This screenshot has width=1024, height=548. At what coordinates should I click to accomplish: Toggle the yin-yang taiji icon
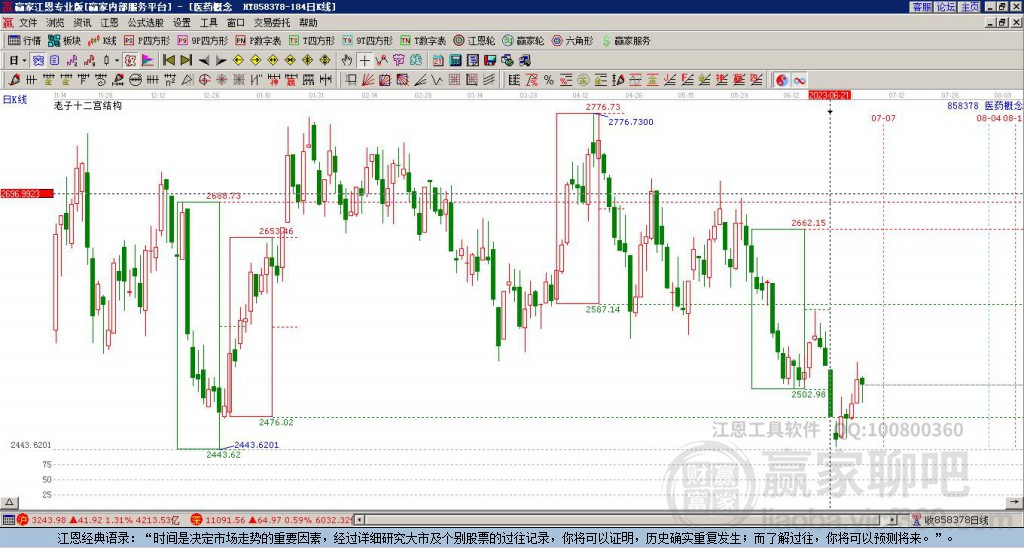[782, 80]
